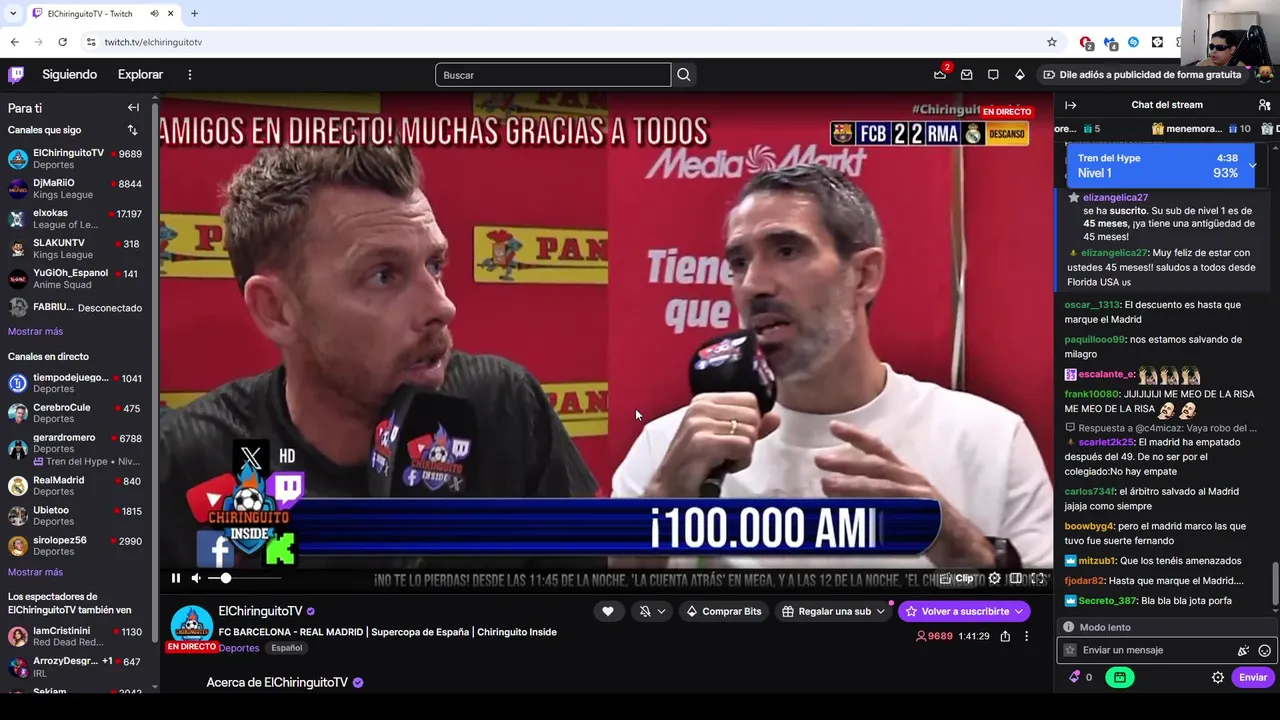Image resolution: width=1280 pixels, height=720 pixels.
Task: Open elxokas channel in sidebar
Action: pyautogui.click(x=75, y=218)
